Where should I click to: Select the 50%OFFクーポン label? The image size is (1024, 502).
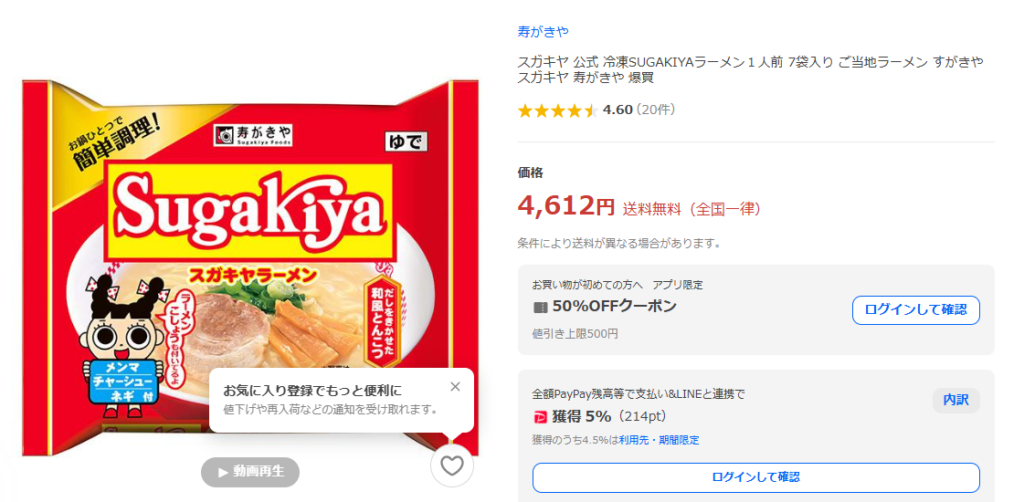[x=614, y=306]
